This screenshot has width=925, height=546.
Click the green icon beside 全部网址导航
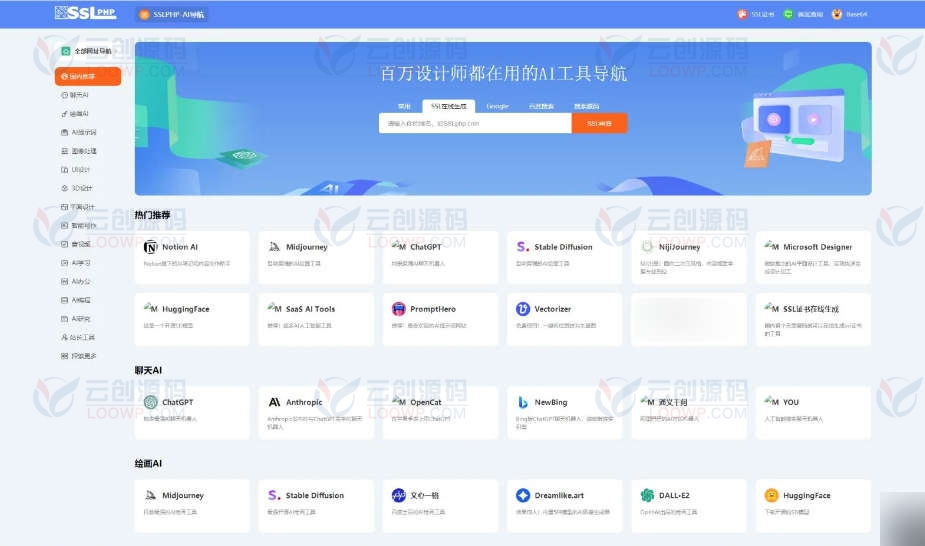[65, 51]
